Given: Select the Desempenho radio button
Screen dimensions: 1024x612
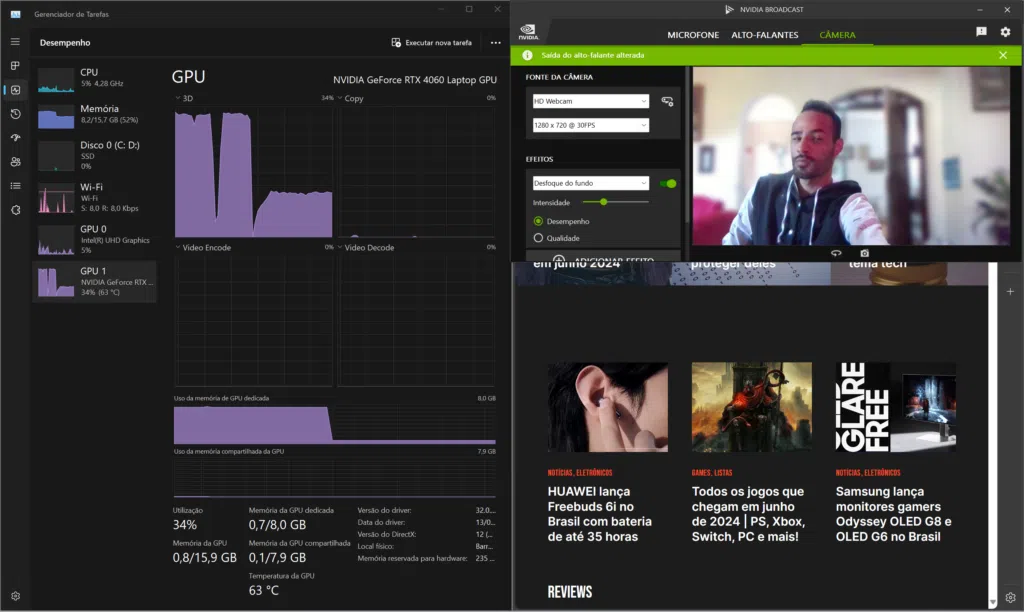Looking at the screenshot, I should tap(539, 221).
